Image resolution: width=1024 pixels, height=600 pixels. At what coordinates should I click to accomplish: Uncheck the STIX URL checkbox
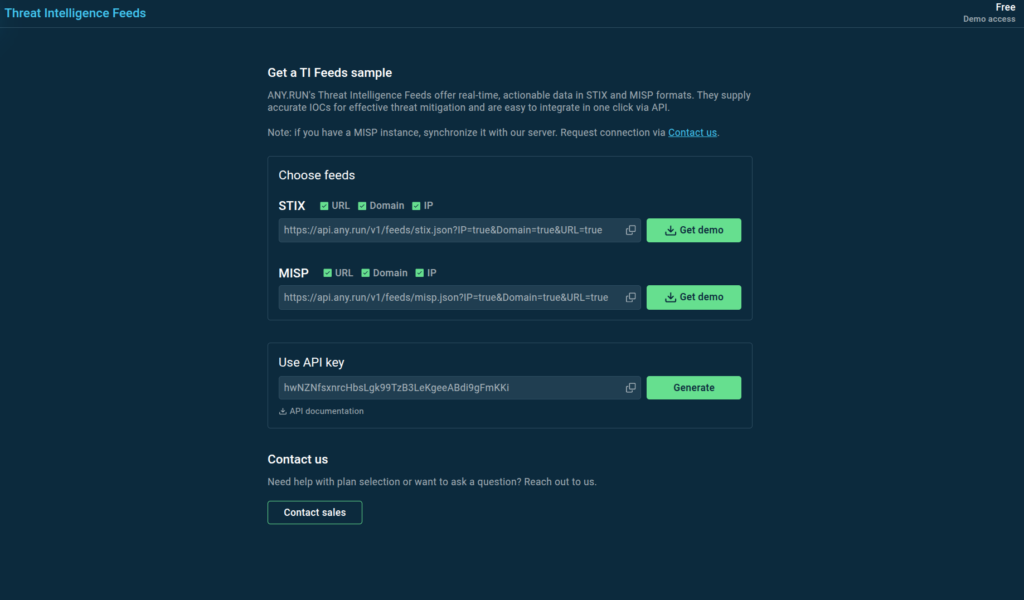pyautogui.click(x=324, y=206)
